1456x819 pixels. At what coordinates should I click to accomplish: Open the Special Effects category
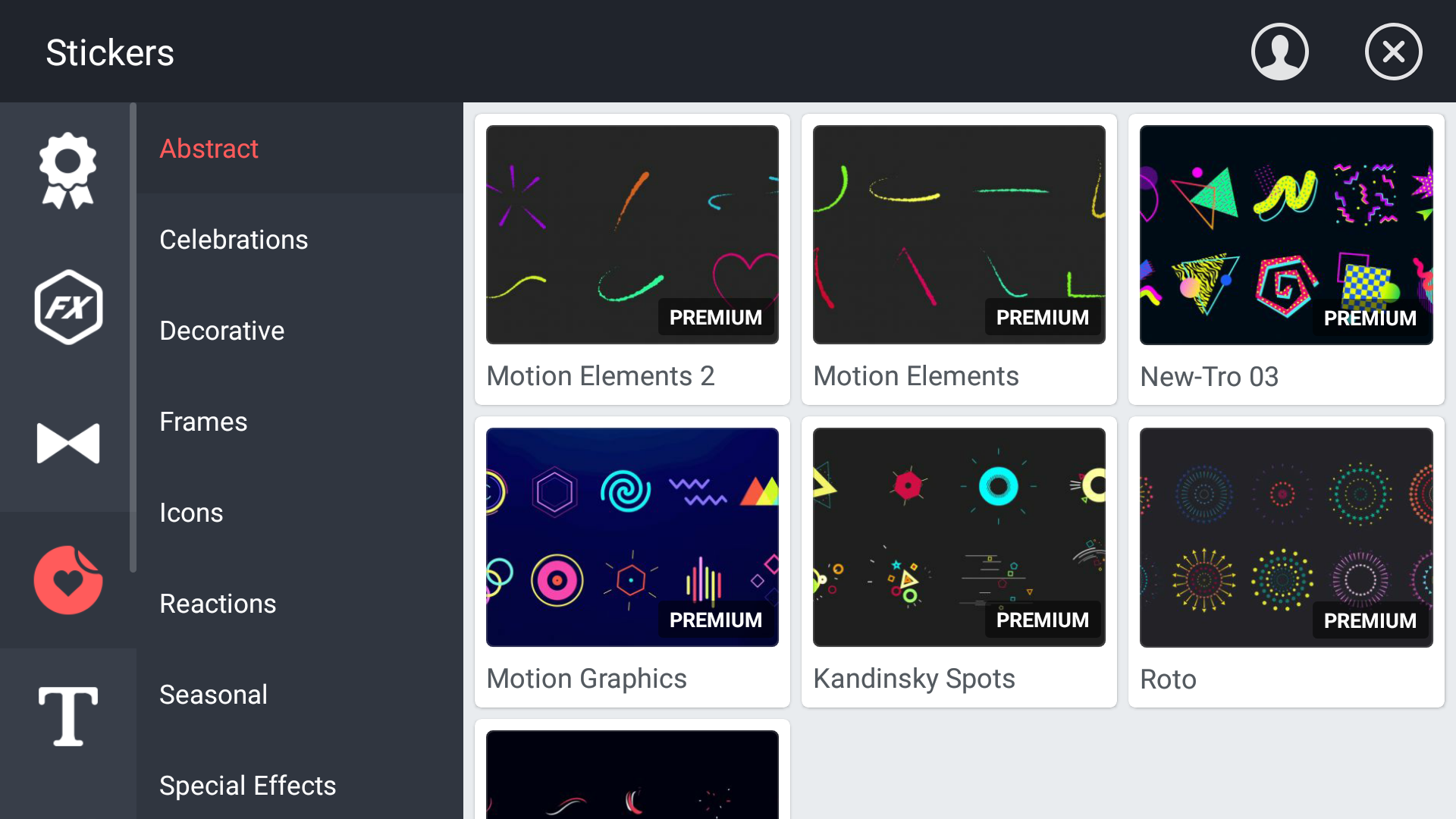247,785
